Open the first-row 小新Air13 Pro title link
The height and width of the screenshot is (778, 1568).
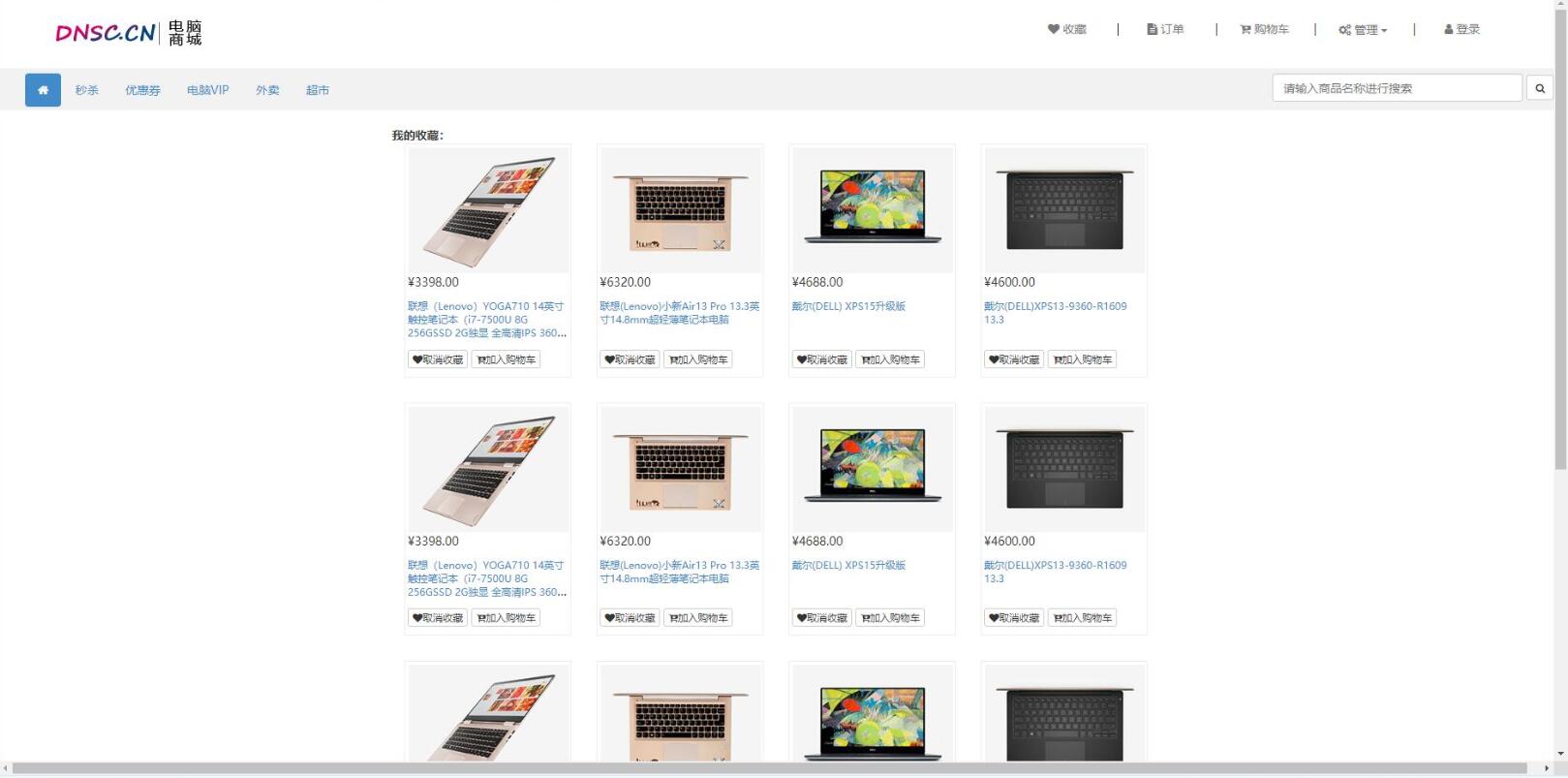[680, 313]
